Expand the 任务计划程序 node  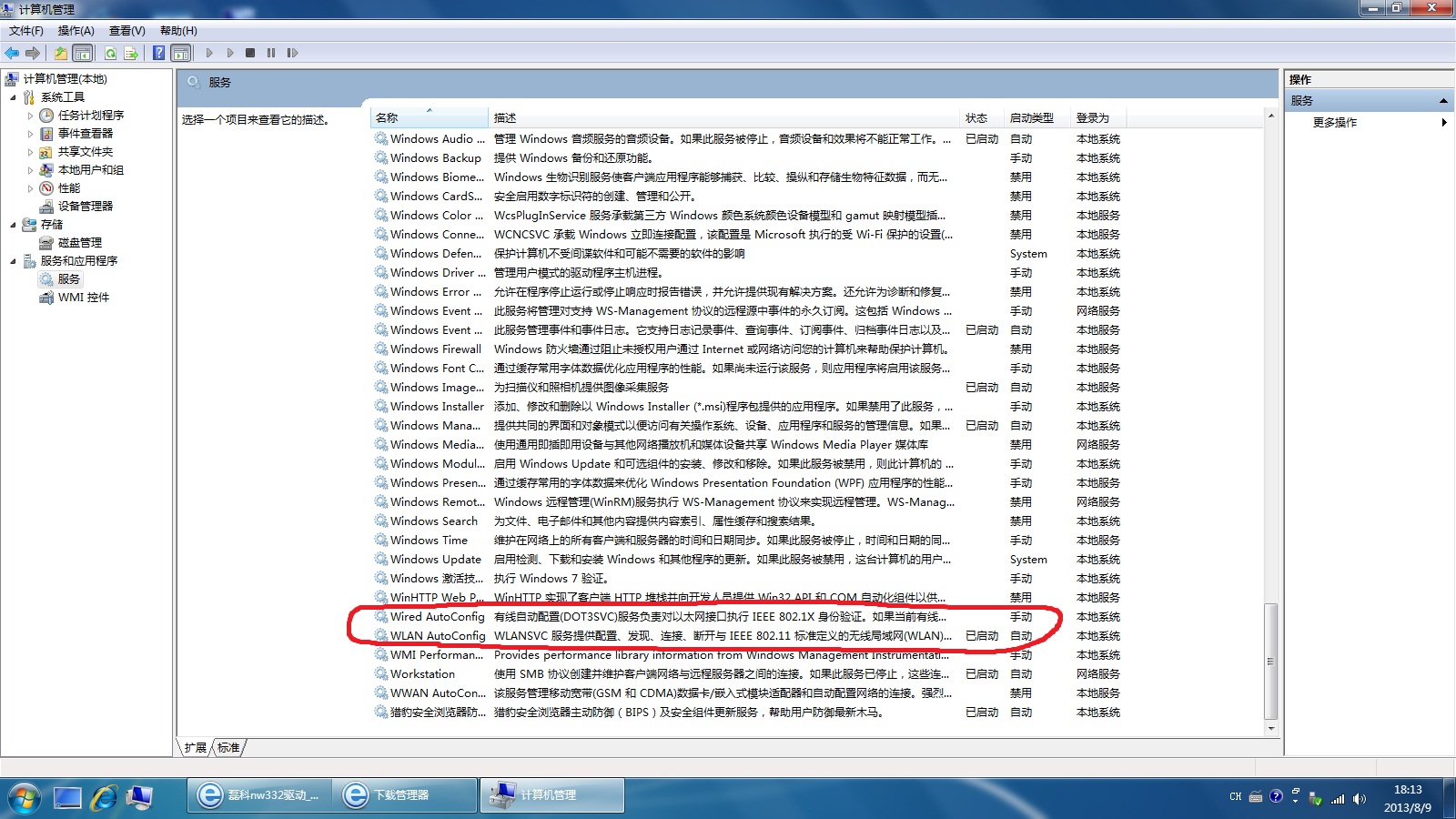click(30, 116)
